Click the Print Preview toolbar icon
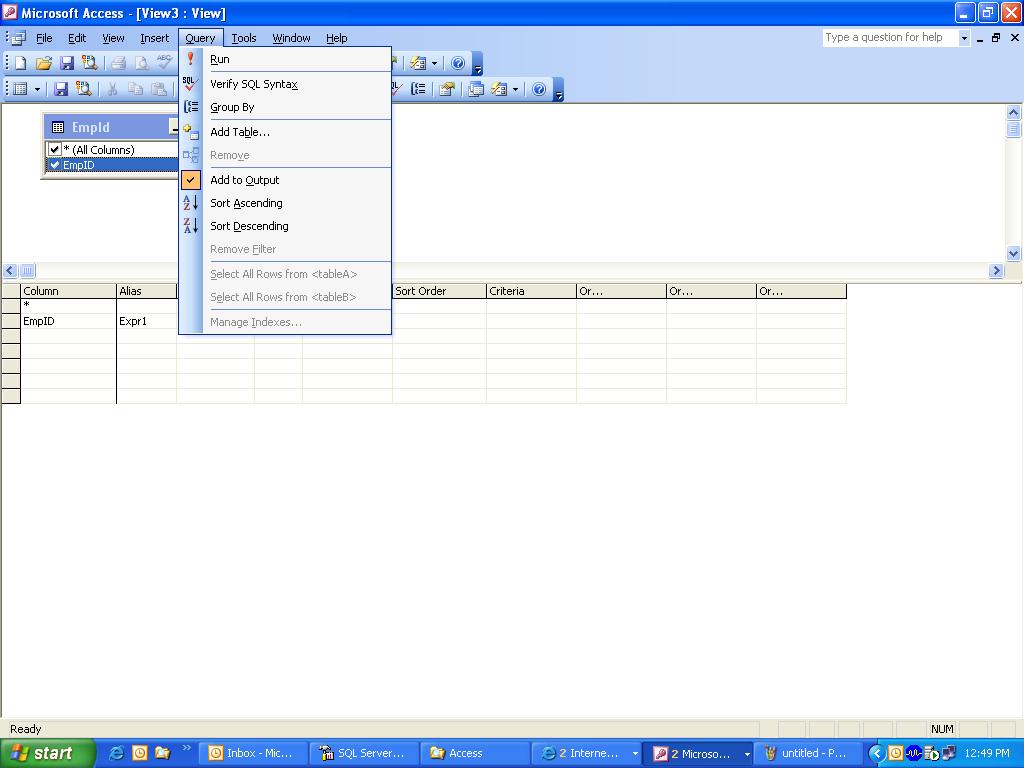Screen dimensions: 1024x768 (x=141, y=63)
